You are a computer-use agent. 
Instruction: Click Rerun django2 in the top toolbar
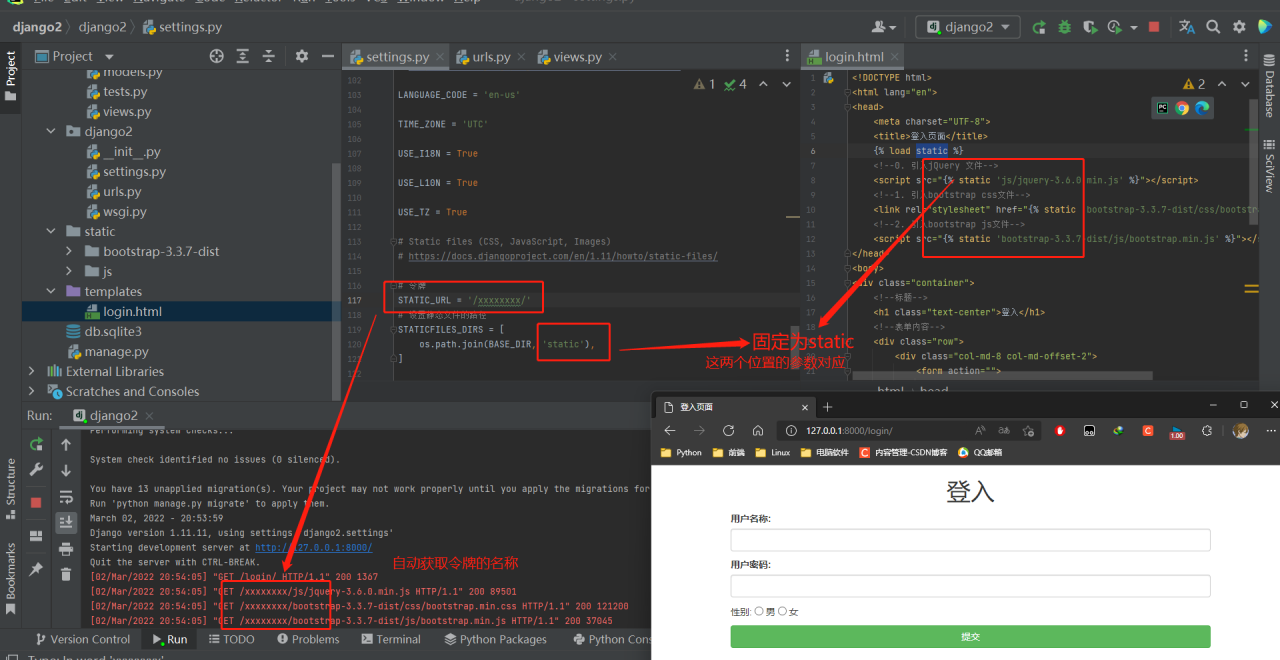point(1039,27)
